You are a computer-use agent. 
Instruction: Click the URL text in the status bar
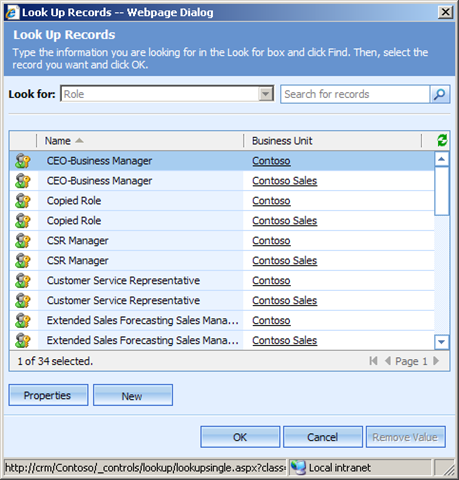click(x=146, y=468)
